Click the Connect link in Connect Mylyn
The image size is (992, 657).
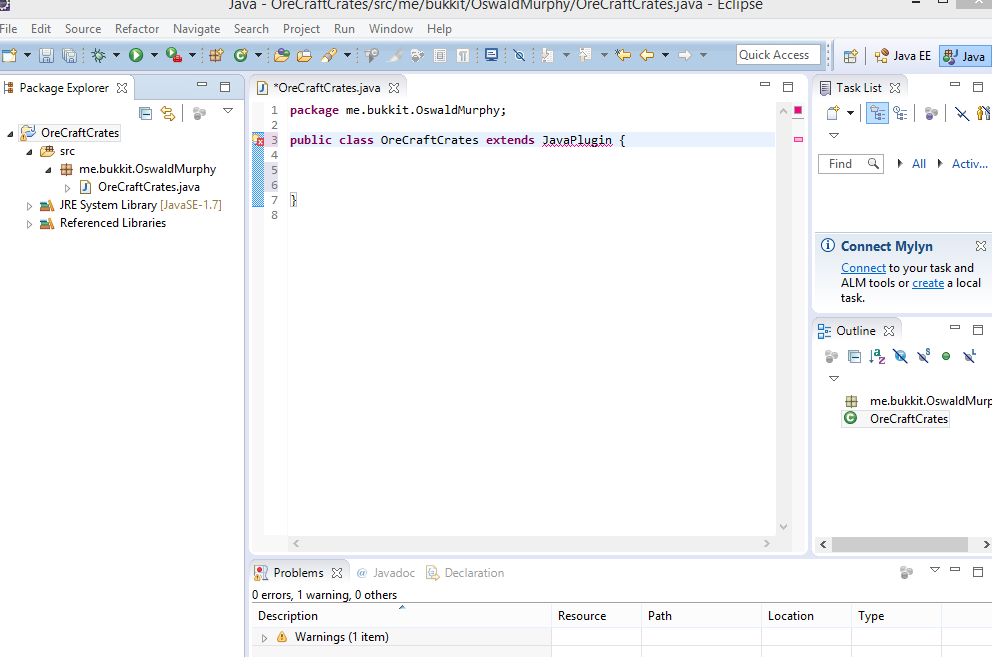863,268
